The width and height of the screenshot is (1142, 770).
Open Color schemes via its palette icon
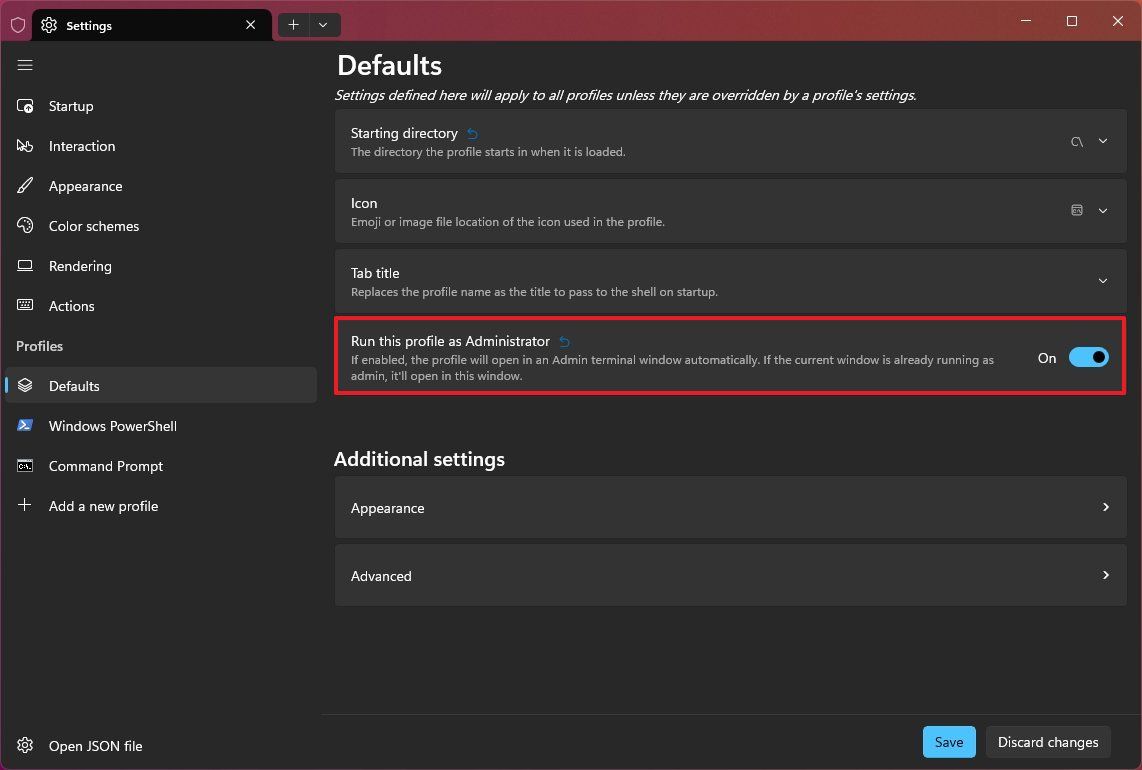coord(25,226)
